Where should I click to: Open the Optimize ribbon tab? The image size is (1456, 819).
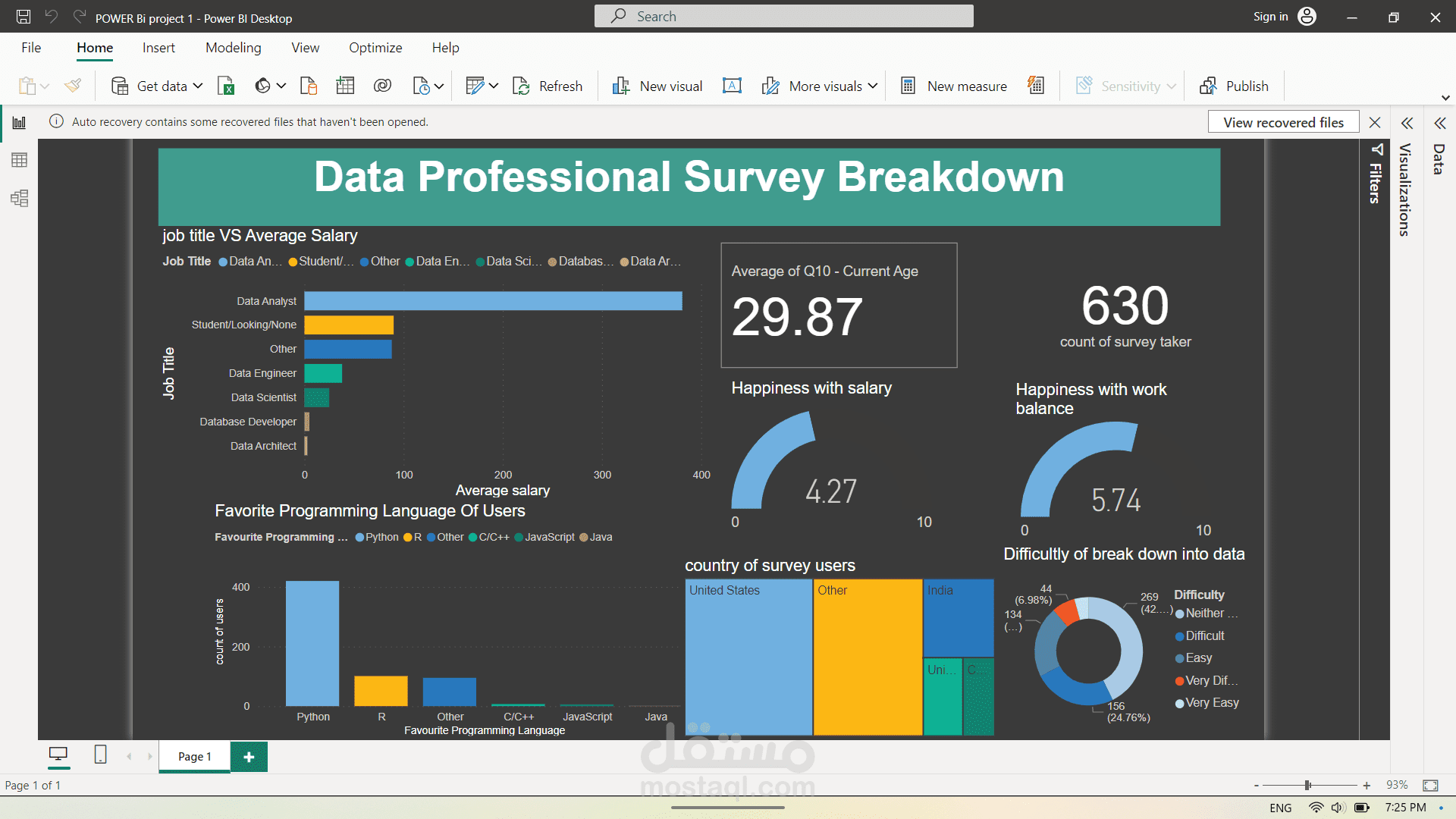(x=375, y=48)
